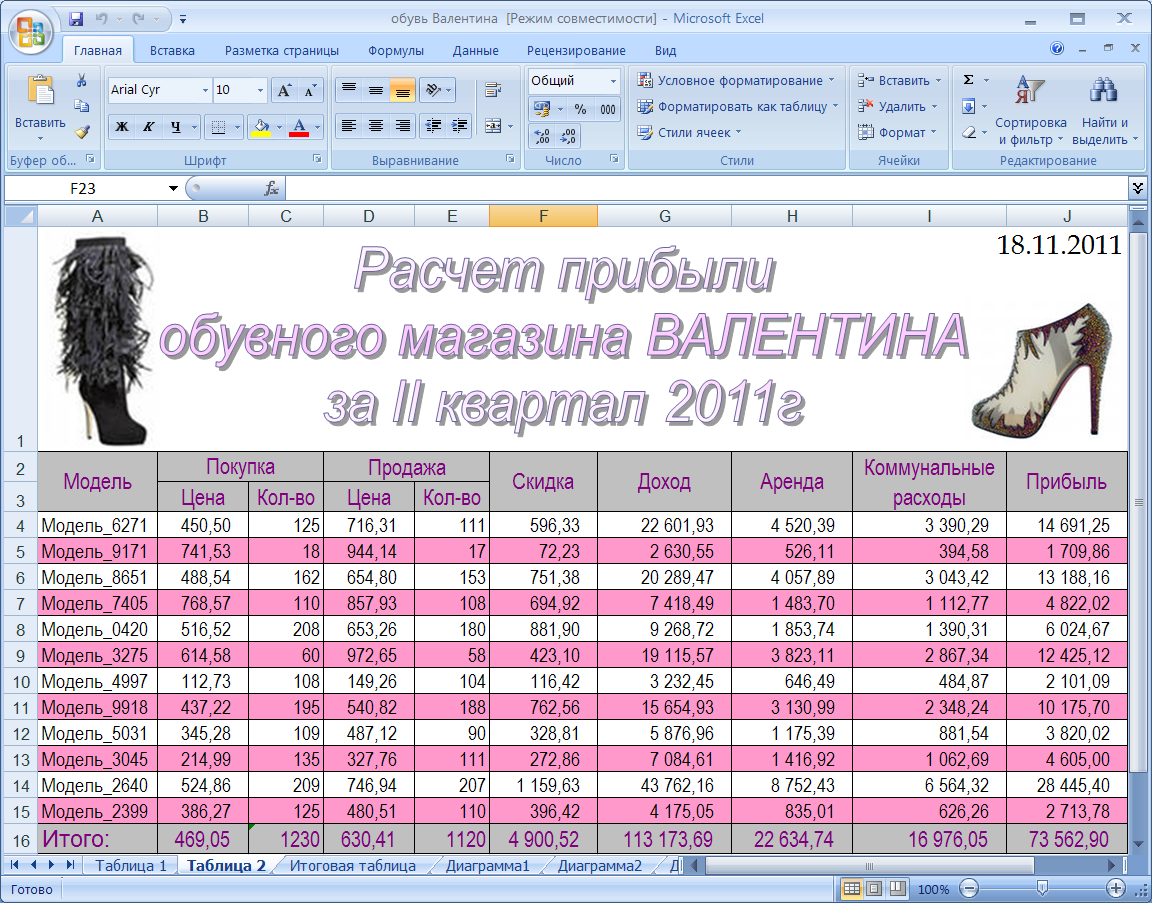
Task: Switch to sheet Итоговая таблица
Action: tap(353, 866)
